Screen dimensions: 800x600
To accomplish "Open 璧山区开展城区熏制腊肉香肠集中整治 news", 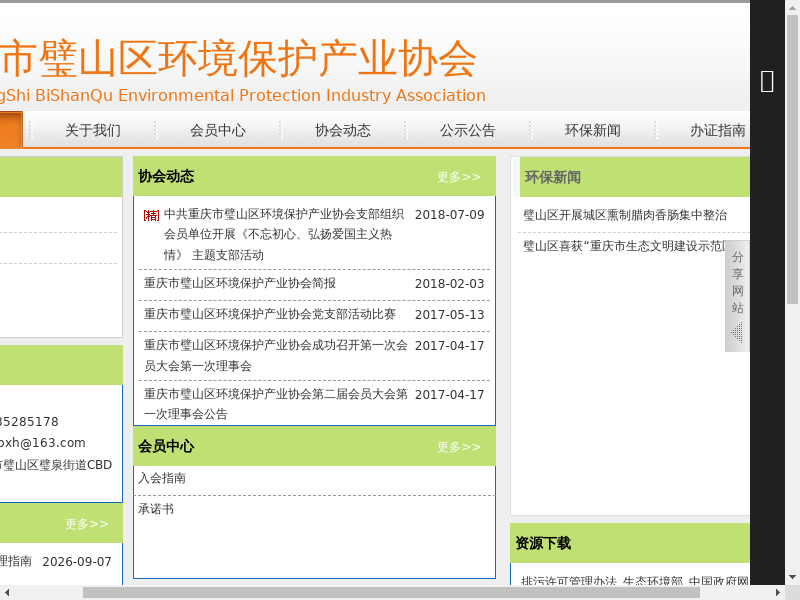I will [x=625, y=215].
